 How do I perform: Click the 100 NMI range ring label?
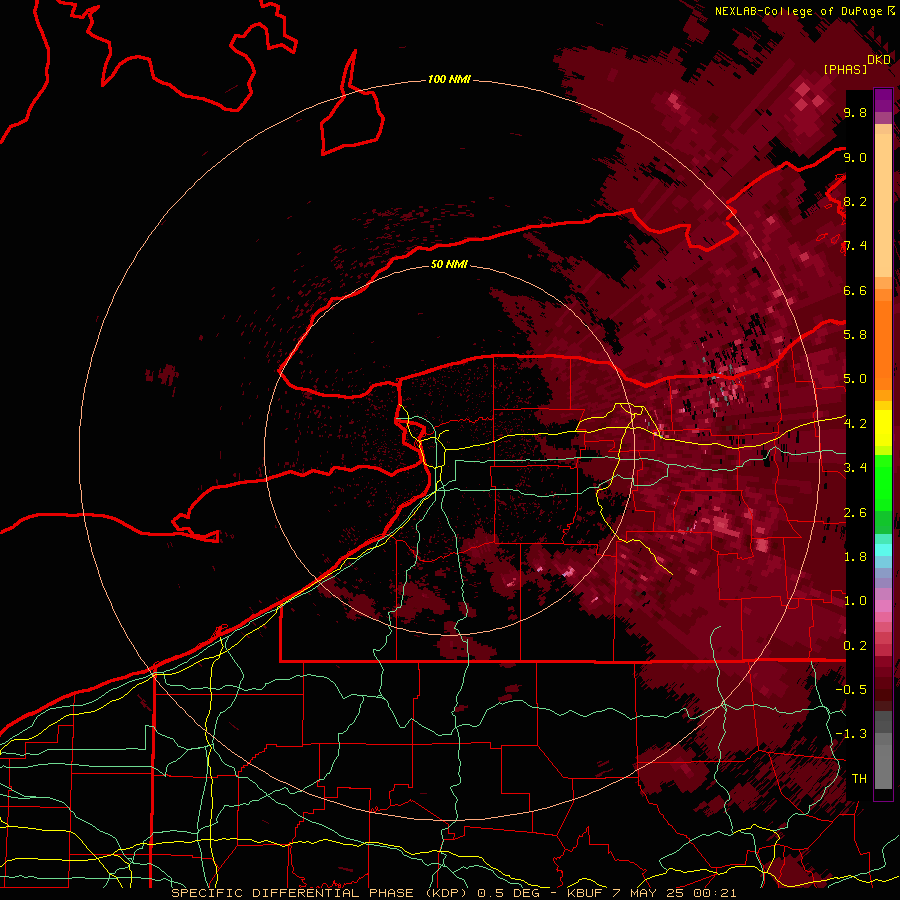(449, 79)
